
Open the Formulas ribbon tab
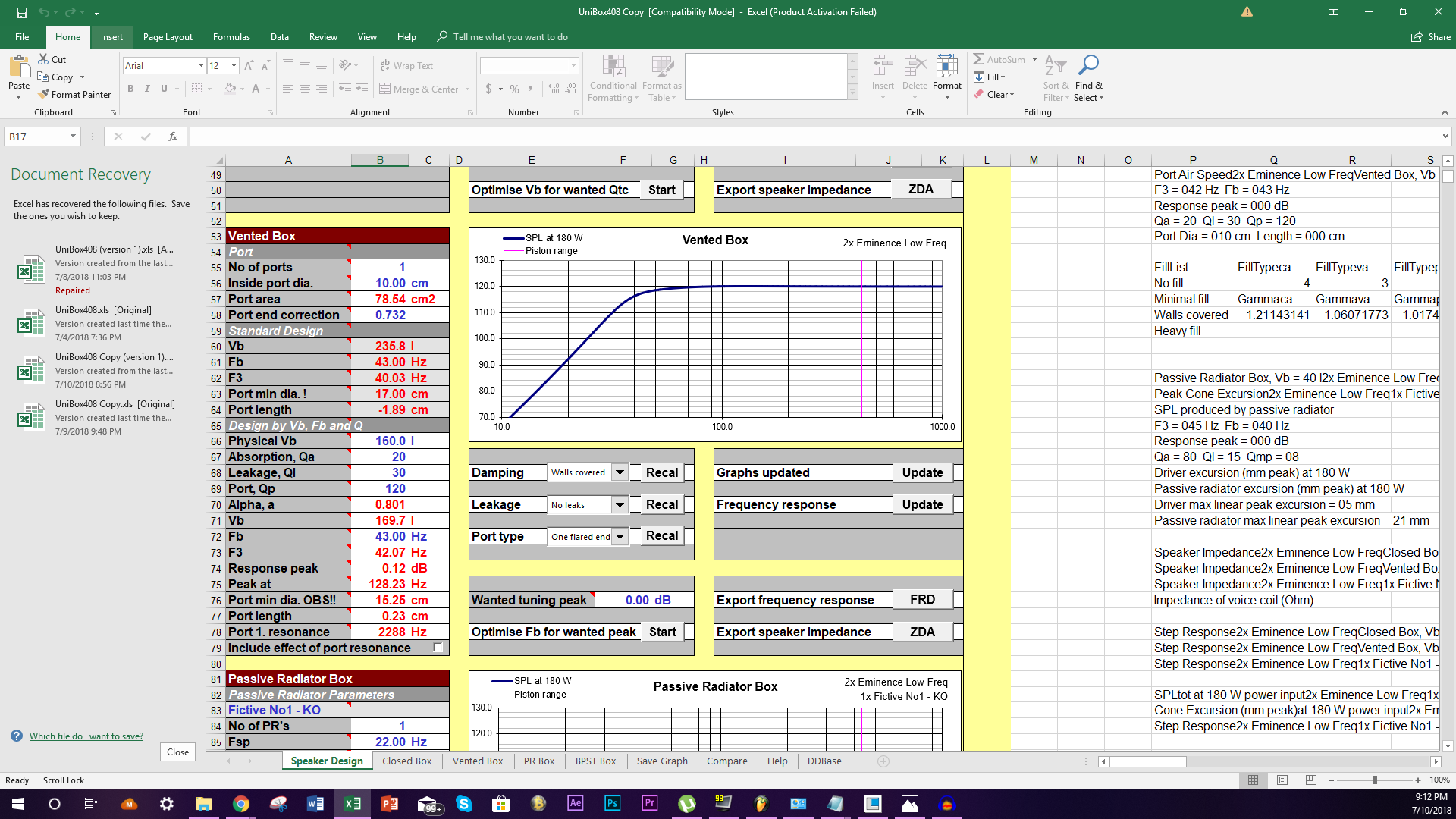231,36
